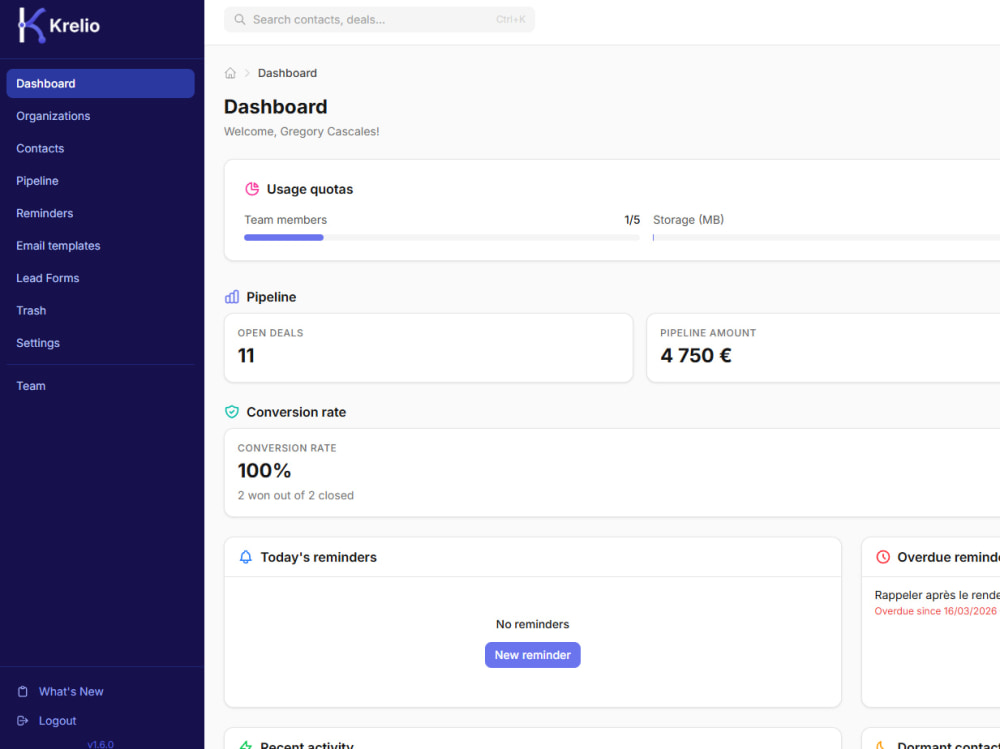
Task: Click the Team members '1/5' value
Action: click(x=632, y=220)
